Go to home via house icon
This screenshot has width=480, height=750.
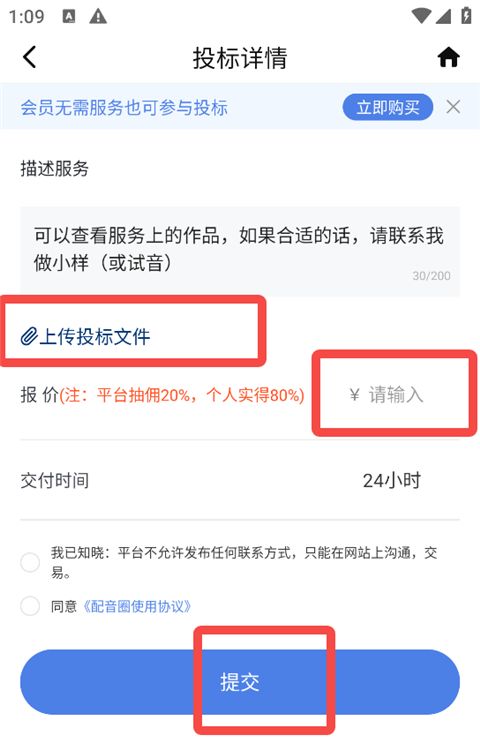pos(448,57)
